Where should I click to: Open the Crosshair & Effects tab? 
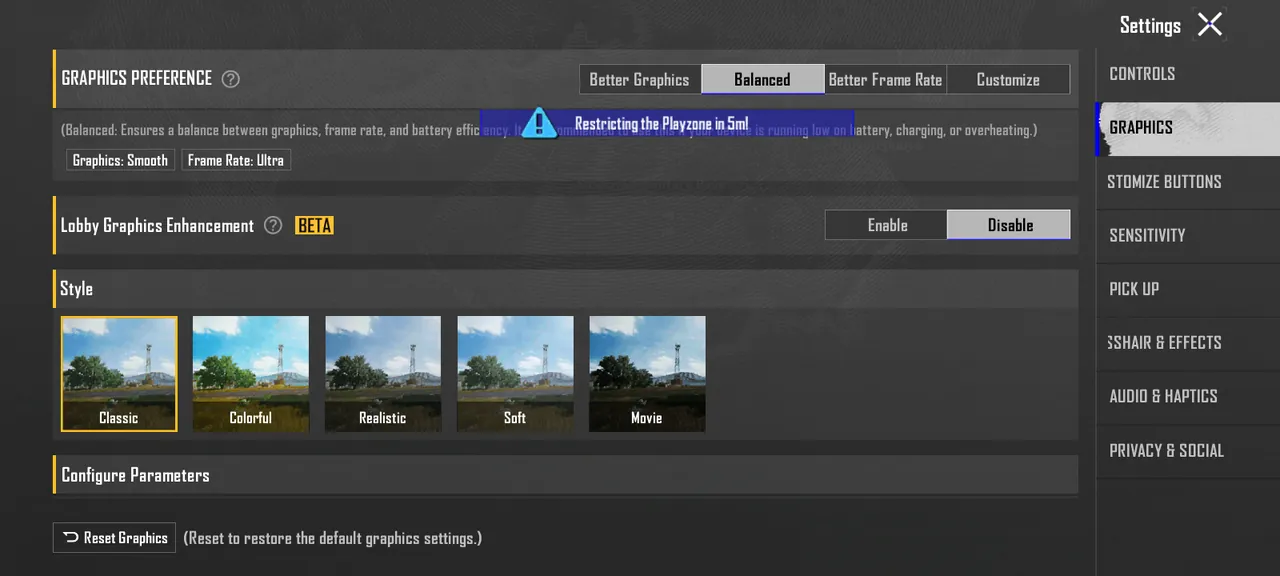click(x=1188, y=343)
